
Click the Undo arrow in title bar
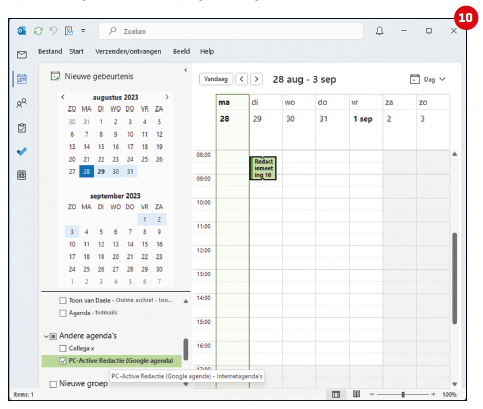tap(53, 31)
